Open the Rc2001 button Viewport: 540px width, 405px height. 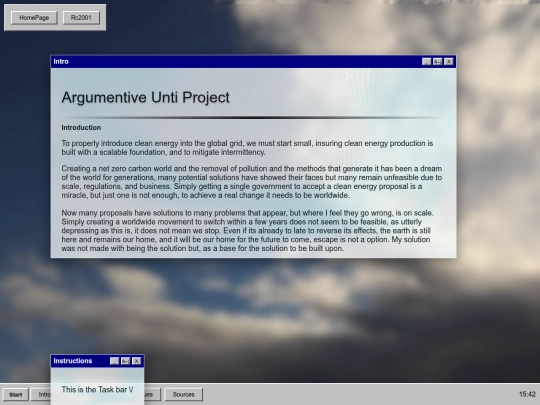[x=81, y=18]
